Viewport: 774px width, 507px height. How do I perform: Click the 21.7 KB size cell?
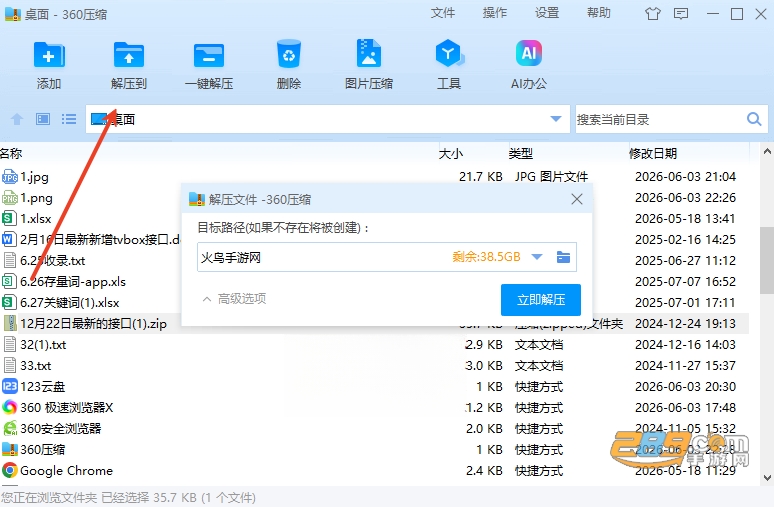(480, 176)
